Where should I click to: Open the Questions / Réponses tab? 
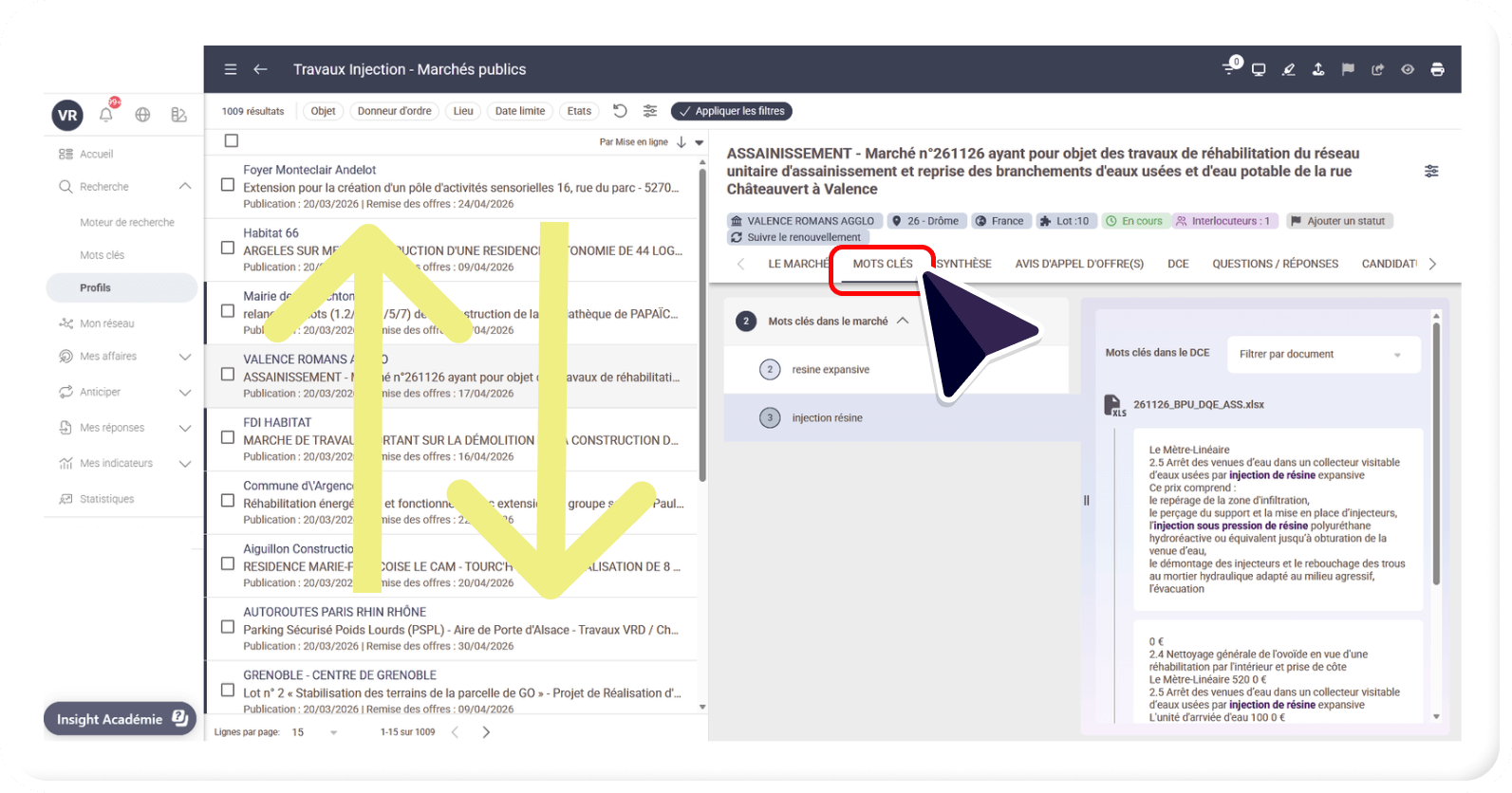coord(1275,264)
